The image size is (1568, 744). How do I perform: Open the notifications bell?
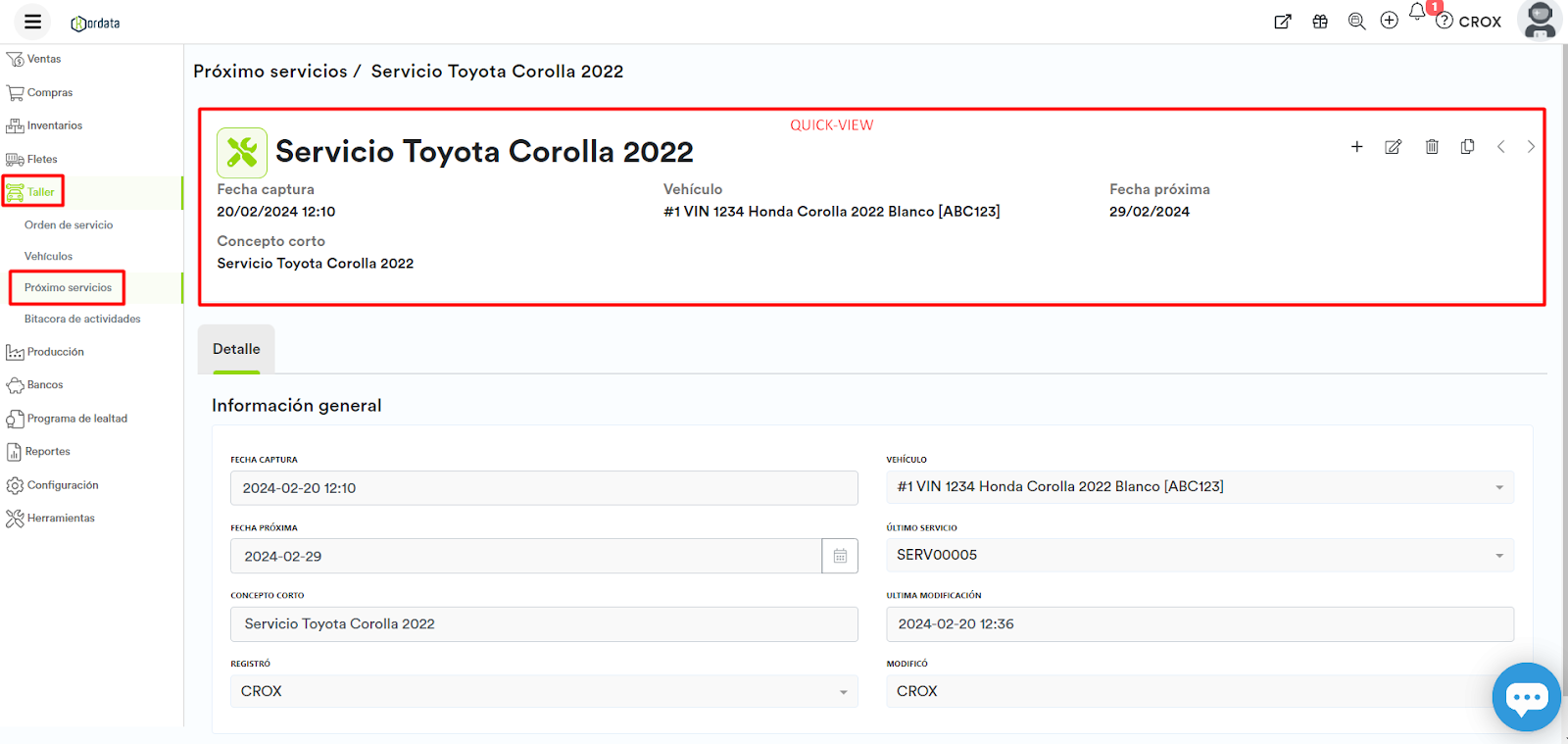click(1417, 13)
